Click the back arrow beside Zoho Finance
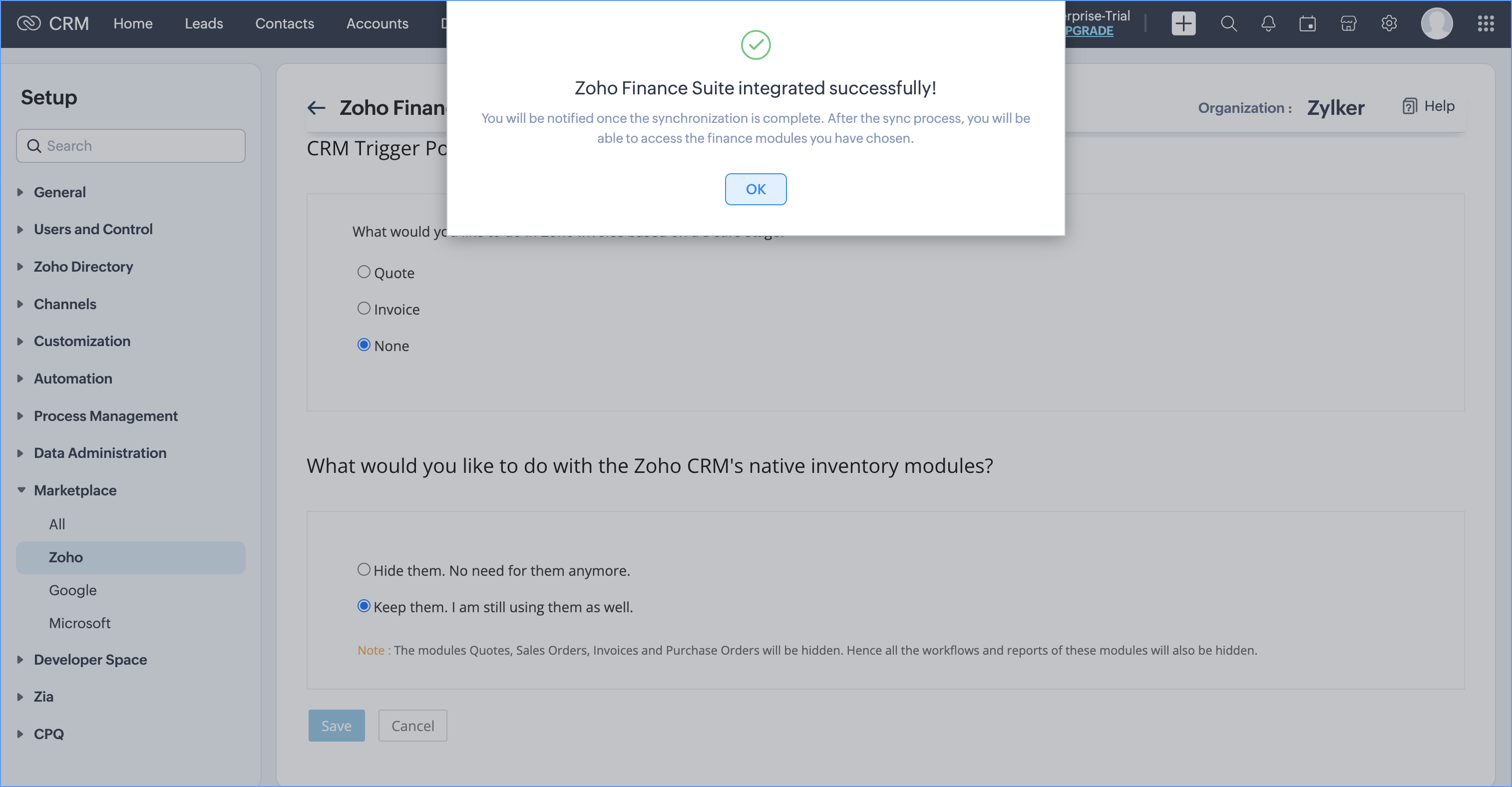Image resolution: width=1512 pixels, height=787 pixels. coord(317,107)
